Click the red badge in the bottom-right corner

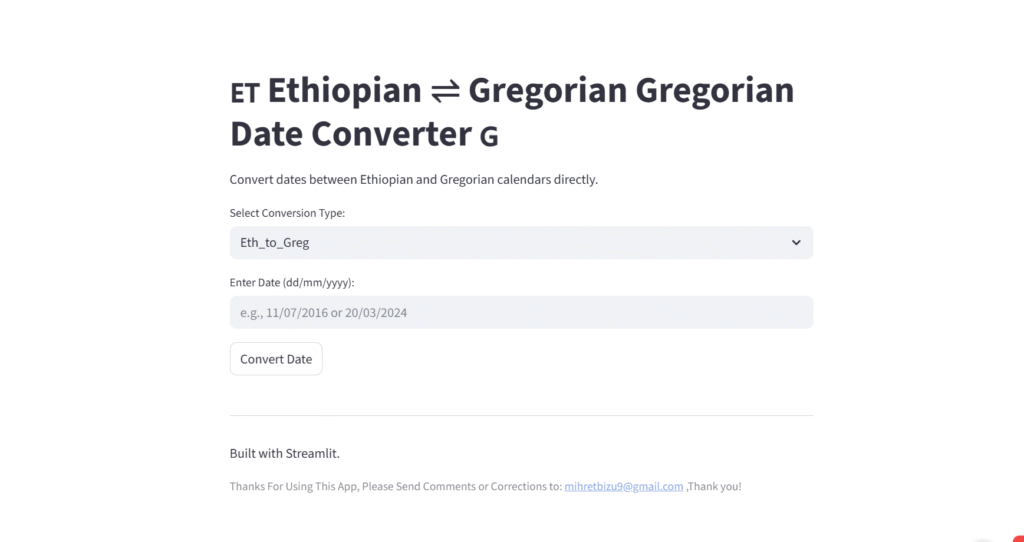pos(1019,537)
